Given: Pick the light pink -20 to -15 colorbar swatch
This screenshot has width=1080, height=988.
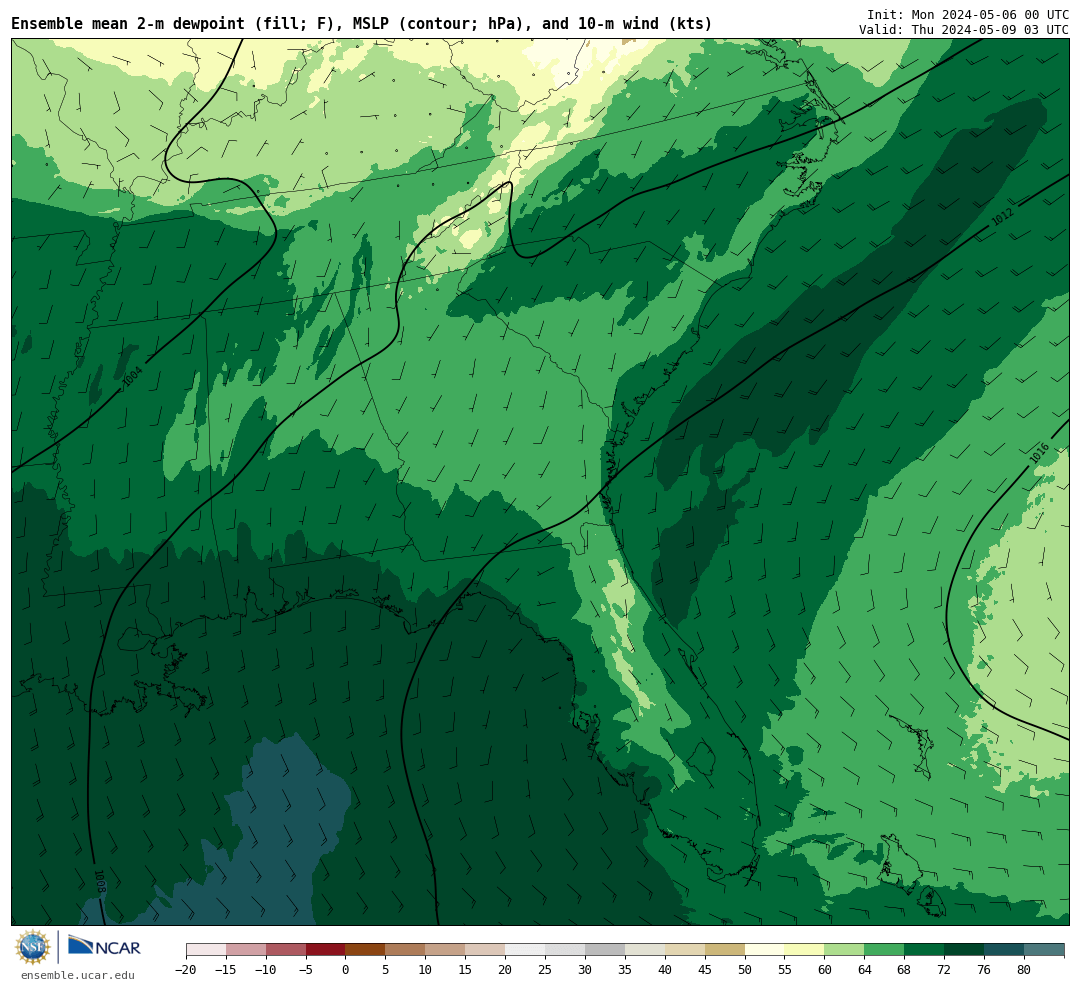Looking at the screenshot, I should tap(206, 950).
